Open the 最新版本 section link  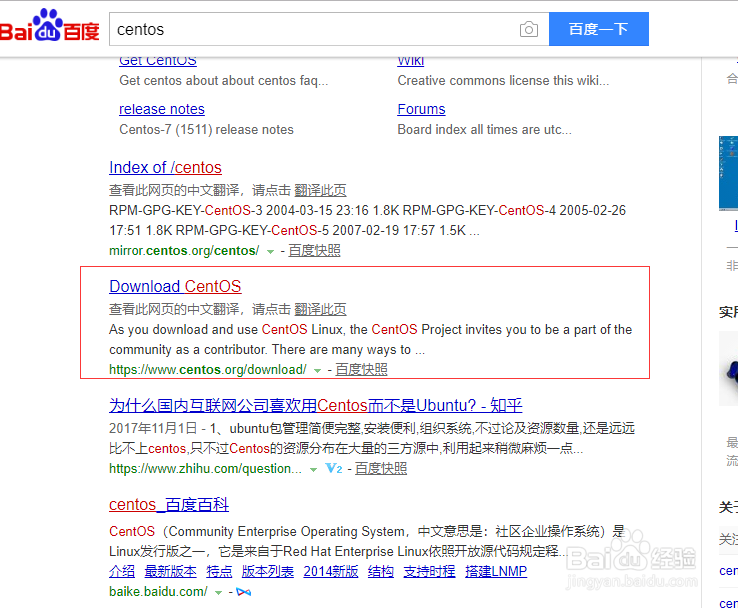pyautogui.click(x=170, y=571)
